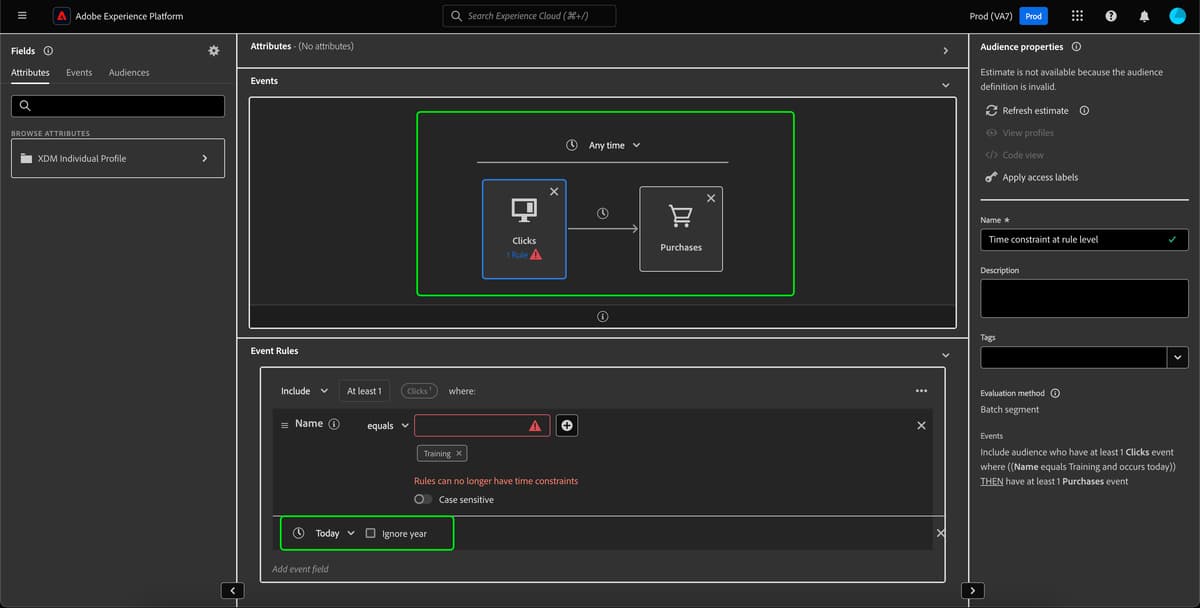Enable the Ignore year checkbox
Screen dimensions: 1200x608
(x=370, y=533)
